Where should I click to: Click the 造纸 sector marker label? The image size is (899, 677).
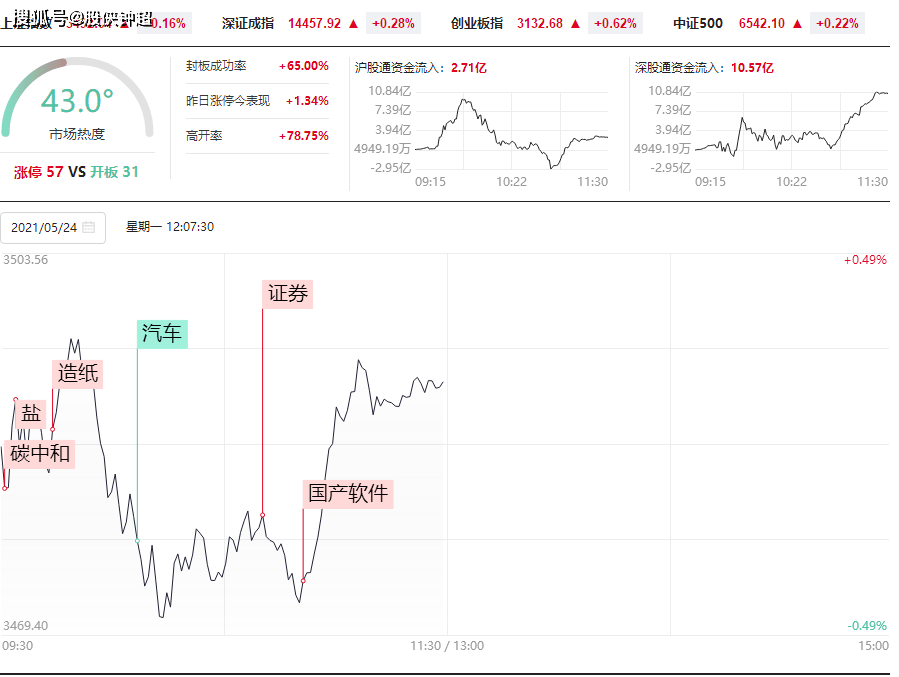78,373
